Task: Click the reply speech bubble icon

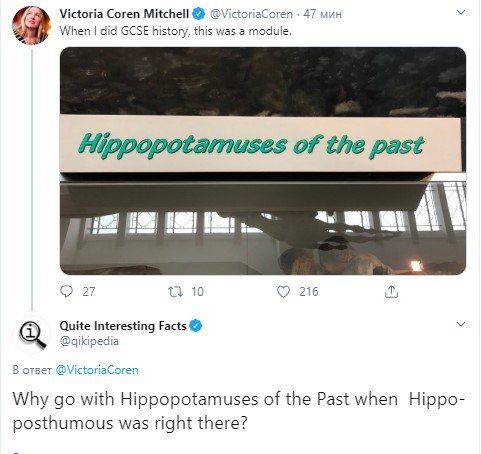Action: click(66, 292)
